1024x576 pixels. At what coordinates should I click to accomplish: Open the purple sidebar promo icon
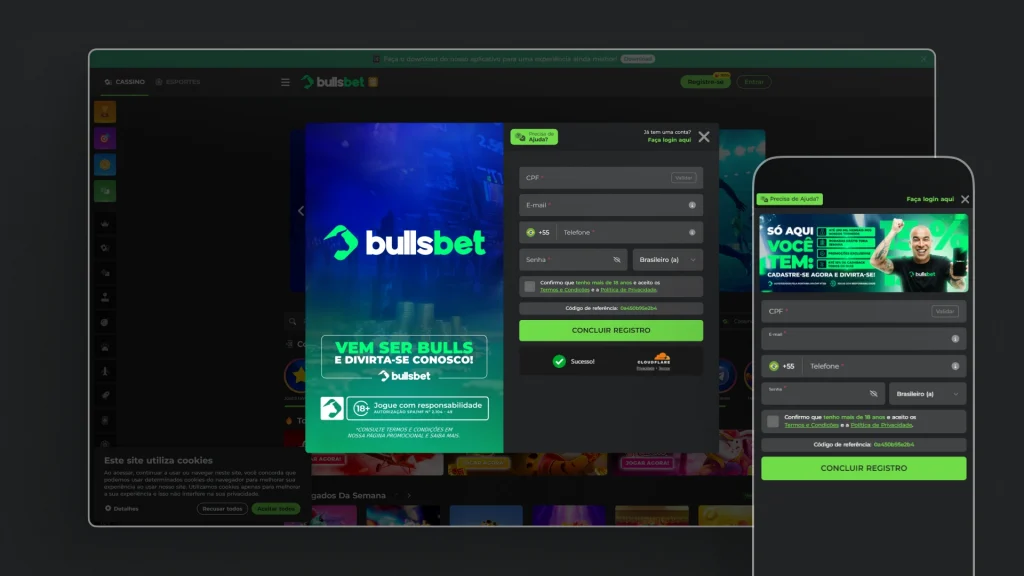(x=104, y=138)
